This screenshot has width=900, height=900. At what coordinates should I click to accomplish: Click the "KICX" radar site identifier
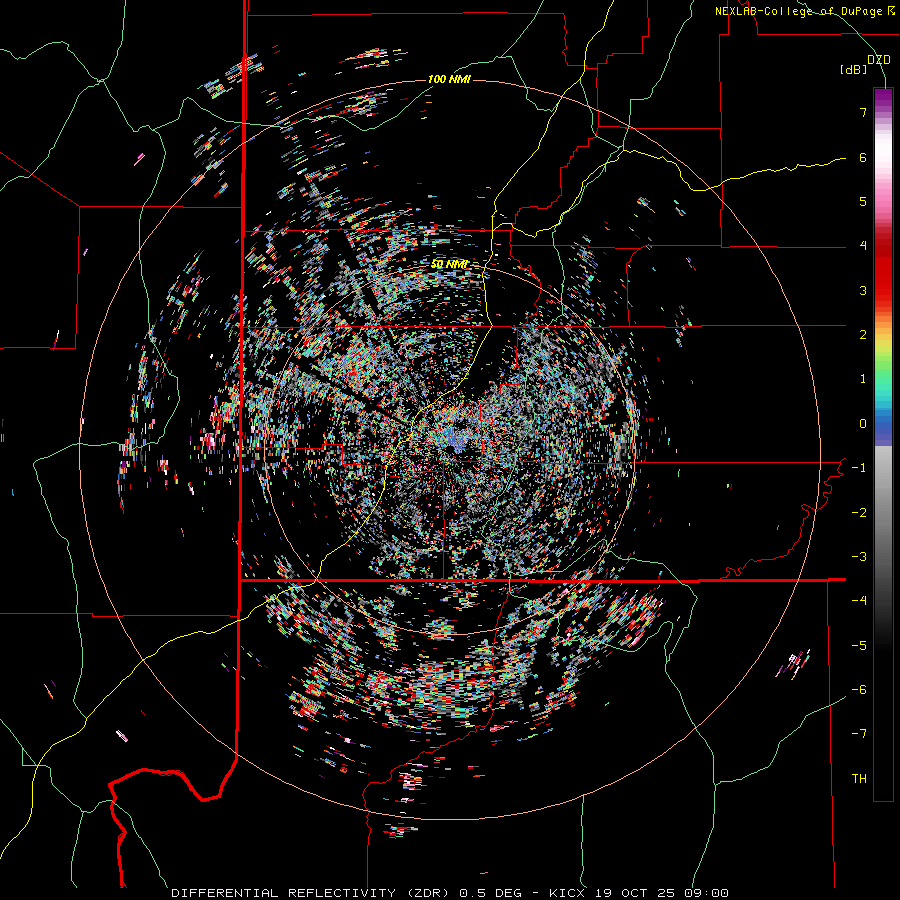click(x=567, y=893)
